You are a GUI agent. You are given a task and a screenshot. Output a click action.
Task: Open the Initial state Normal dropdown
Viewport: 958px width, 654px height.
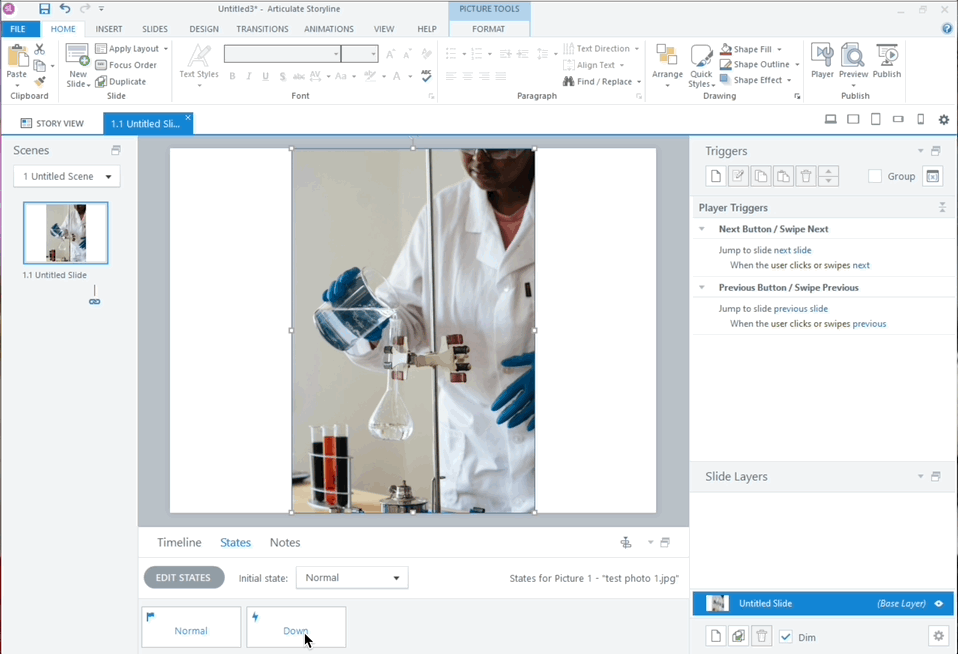(x=352, y=578)
